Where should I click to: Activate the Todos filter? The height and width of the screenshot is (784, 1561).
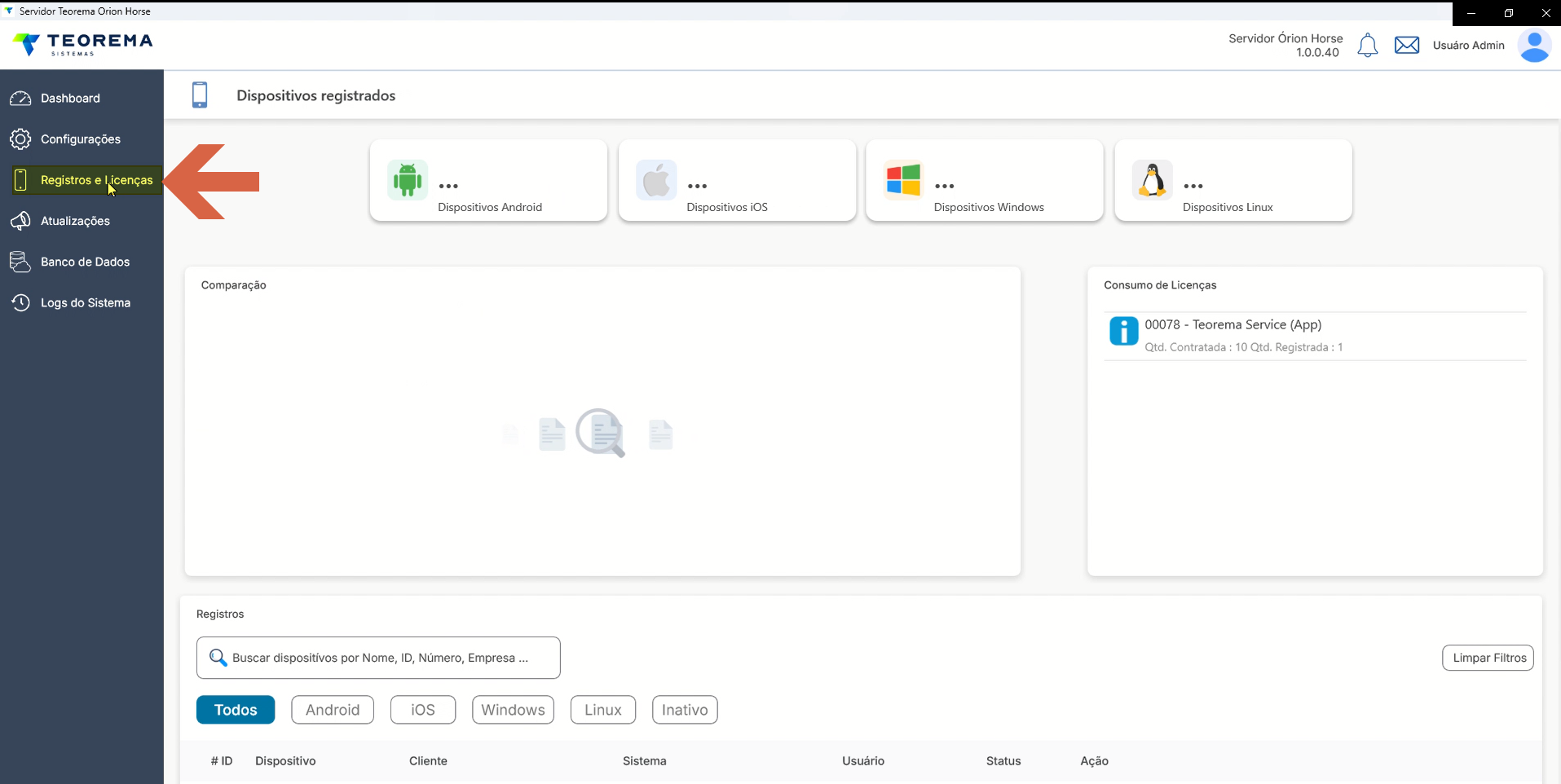pos(236,710)
